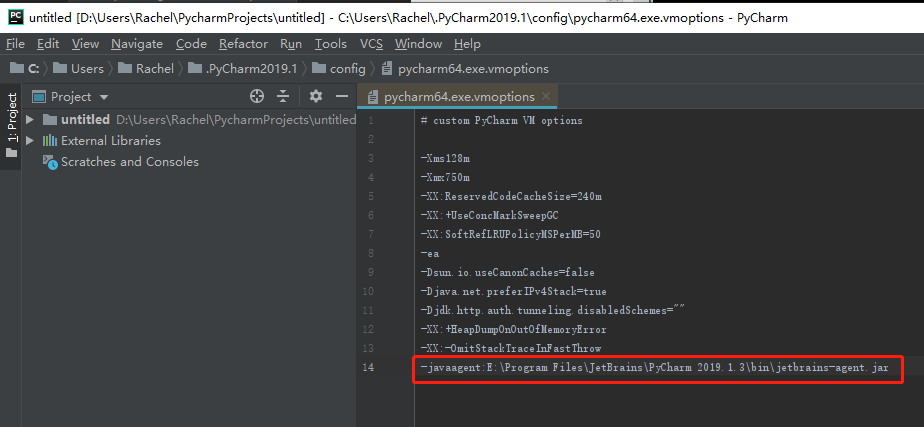Click the -Xms128m line

[445, 158]
